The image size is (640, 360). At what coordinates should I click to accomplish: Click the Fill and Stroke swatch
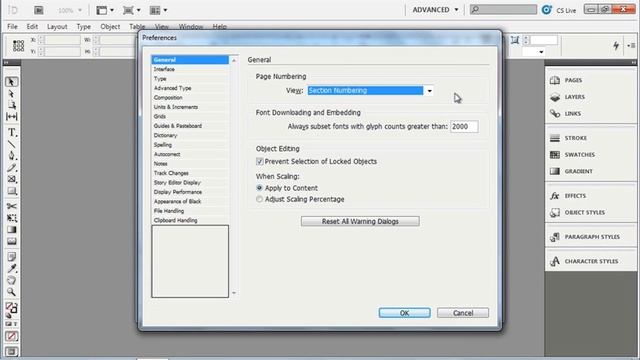(x=11, y=309)
